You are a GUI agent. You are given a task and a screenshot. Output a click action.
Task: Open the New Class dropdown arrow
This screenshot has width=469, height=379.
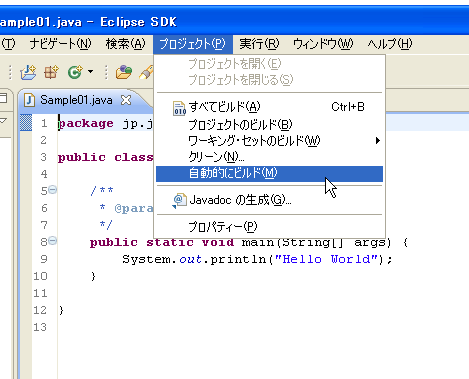(x=90, y=71)
